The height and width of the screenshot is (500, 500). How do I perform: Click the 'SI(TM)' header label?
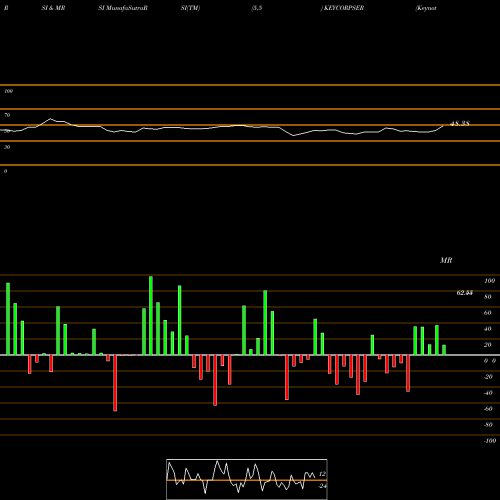click(x=190, y=8)
